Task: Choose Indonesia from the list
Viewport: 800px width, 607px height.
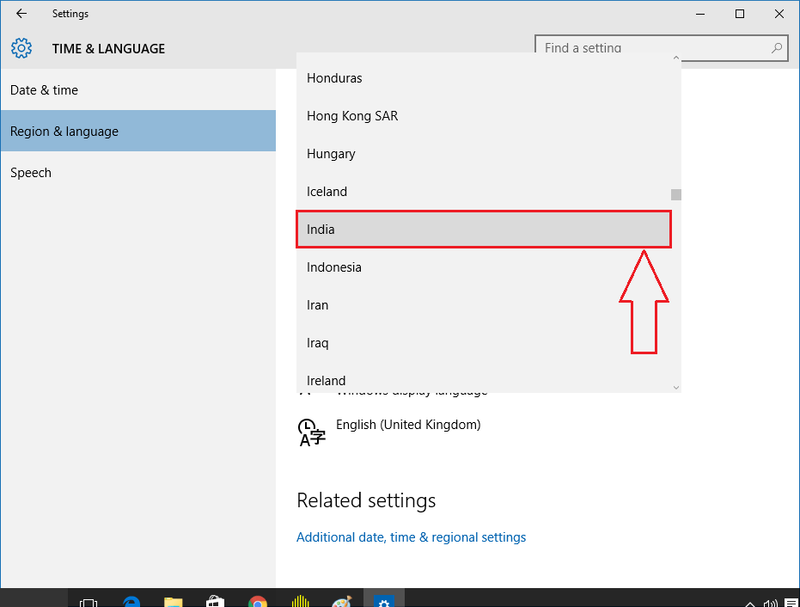Action: pos(483,267)
